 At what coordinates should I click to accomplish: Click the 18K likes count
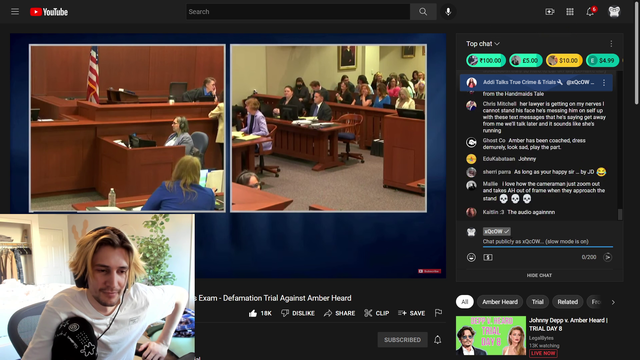coord(266,313)
